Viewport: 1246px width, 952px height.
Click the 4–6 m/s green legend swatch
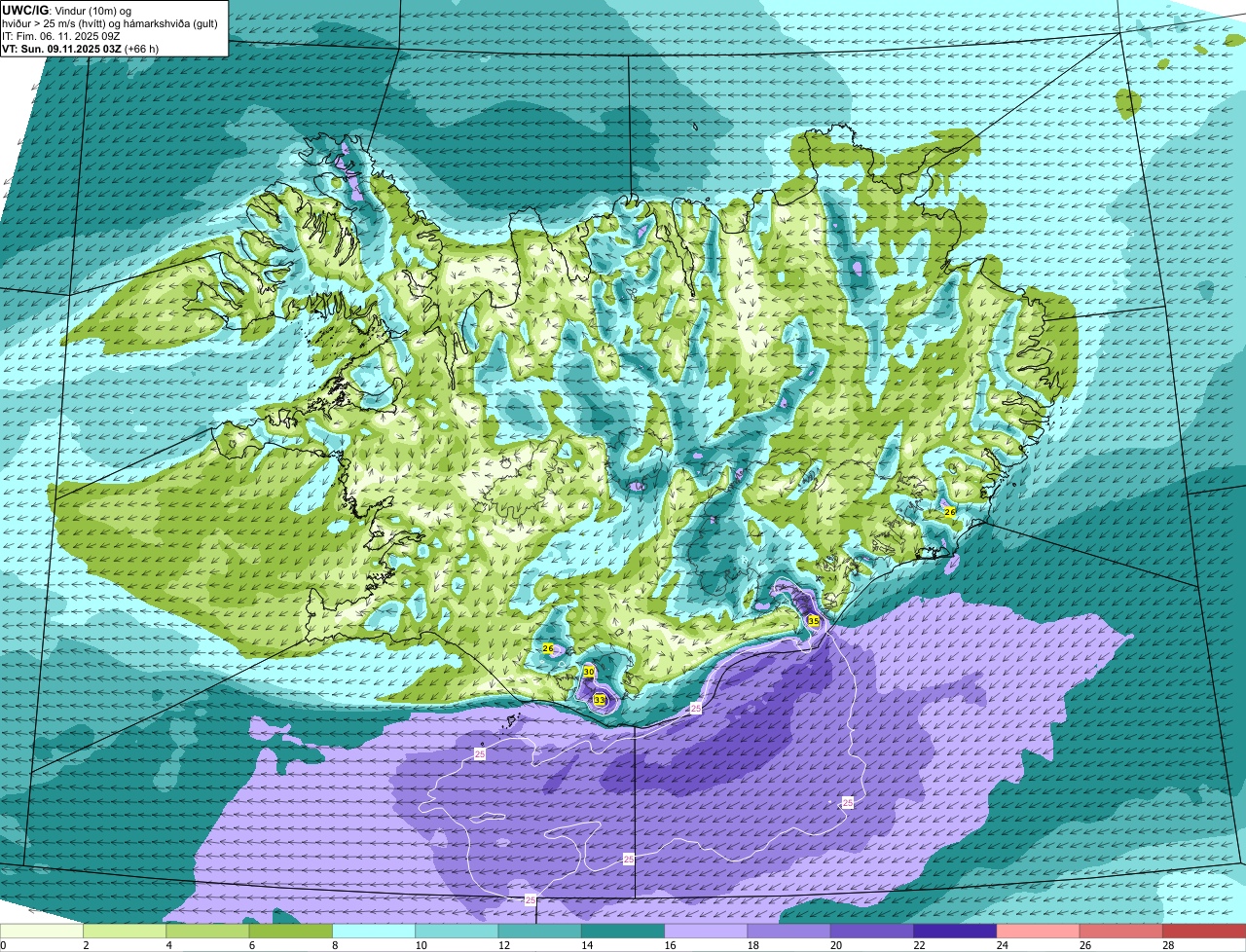207,931
